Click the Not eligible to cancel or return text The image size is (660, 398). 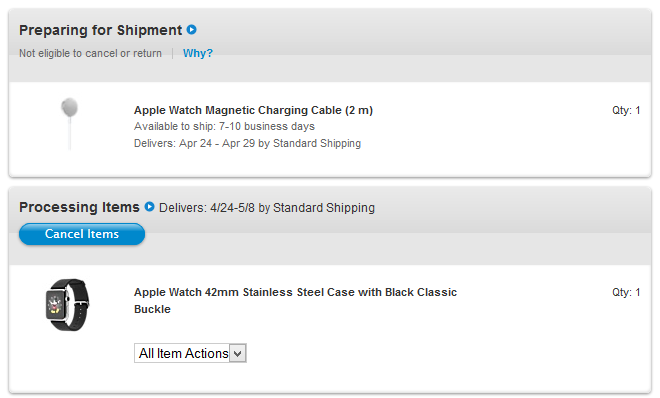pos(90,53)
